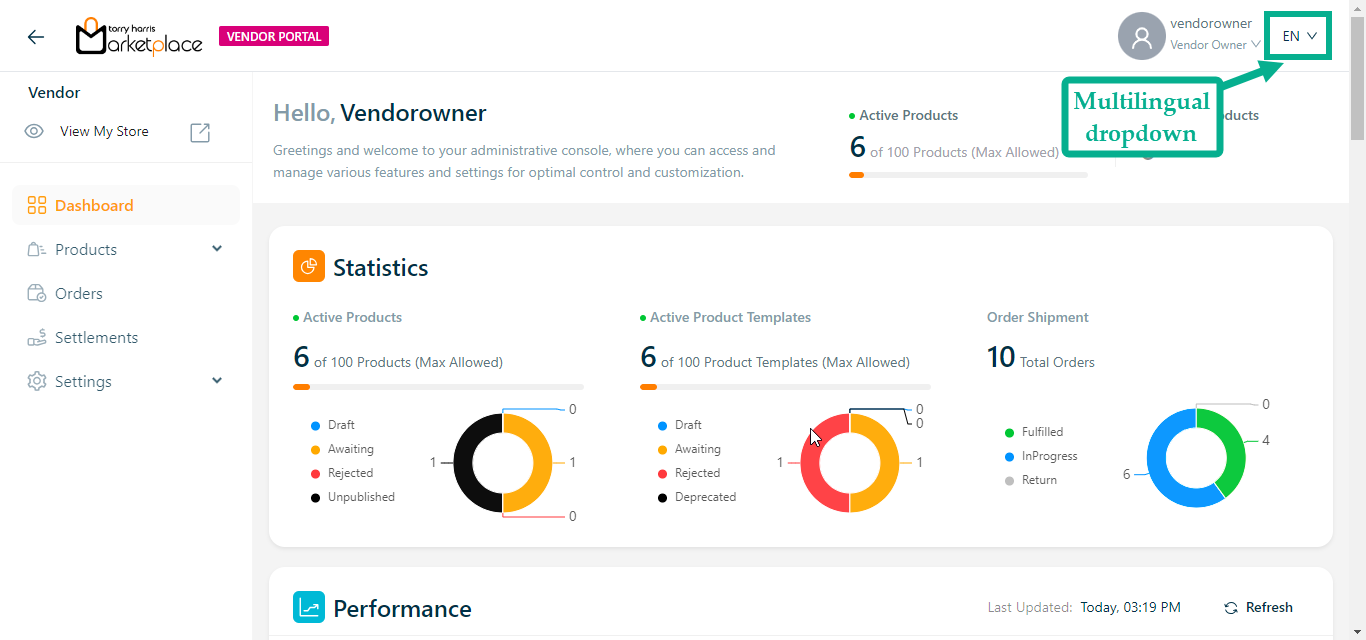
Task: Click the eye icon beside View My Store
Action: coord(34,132)
